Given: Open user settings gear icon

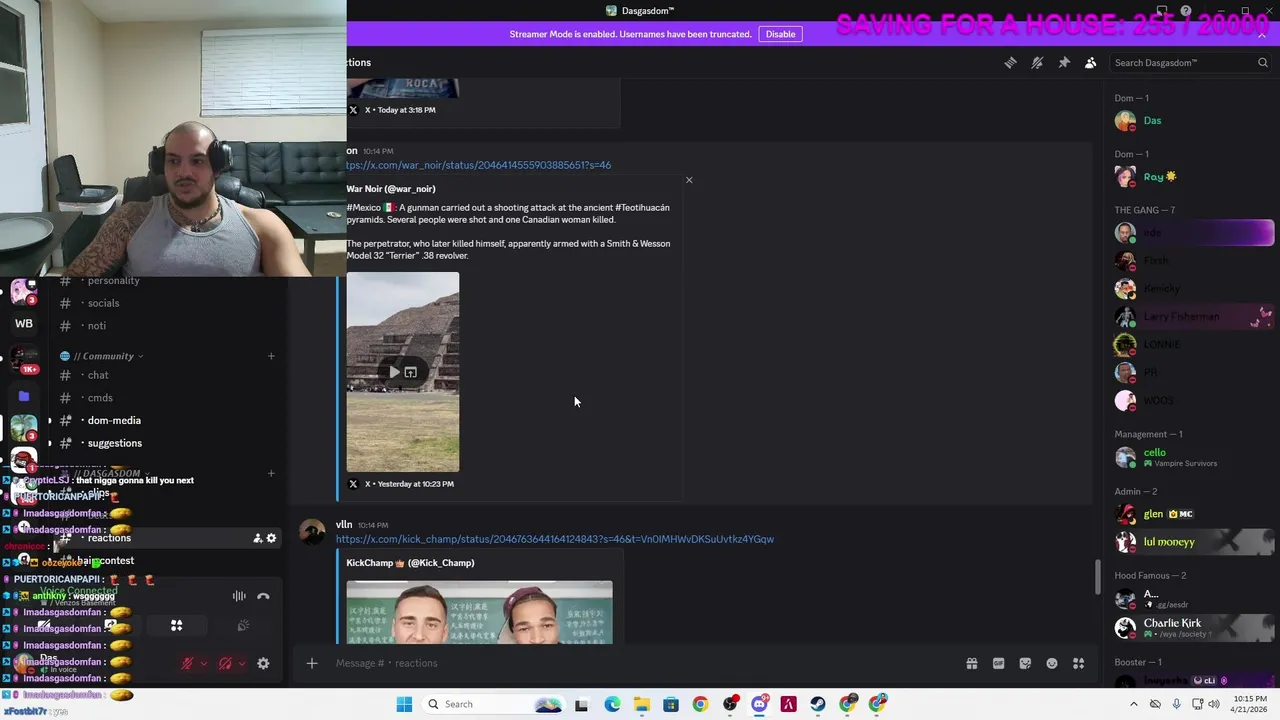Looking at the screenshot, I should click(263, 663).
